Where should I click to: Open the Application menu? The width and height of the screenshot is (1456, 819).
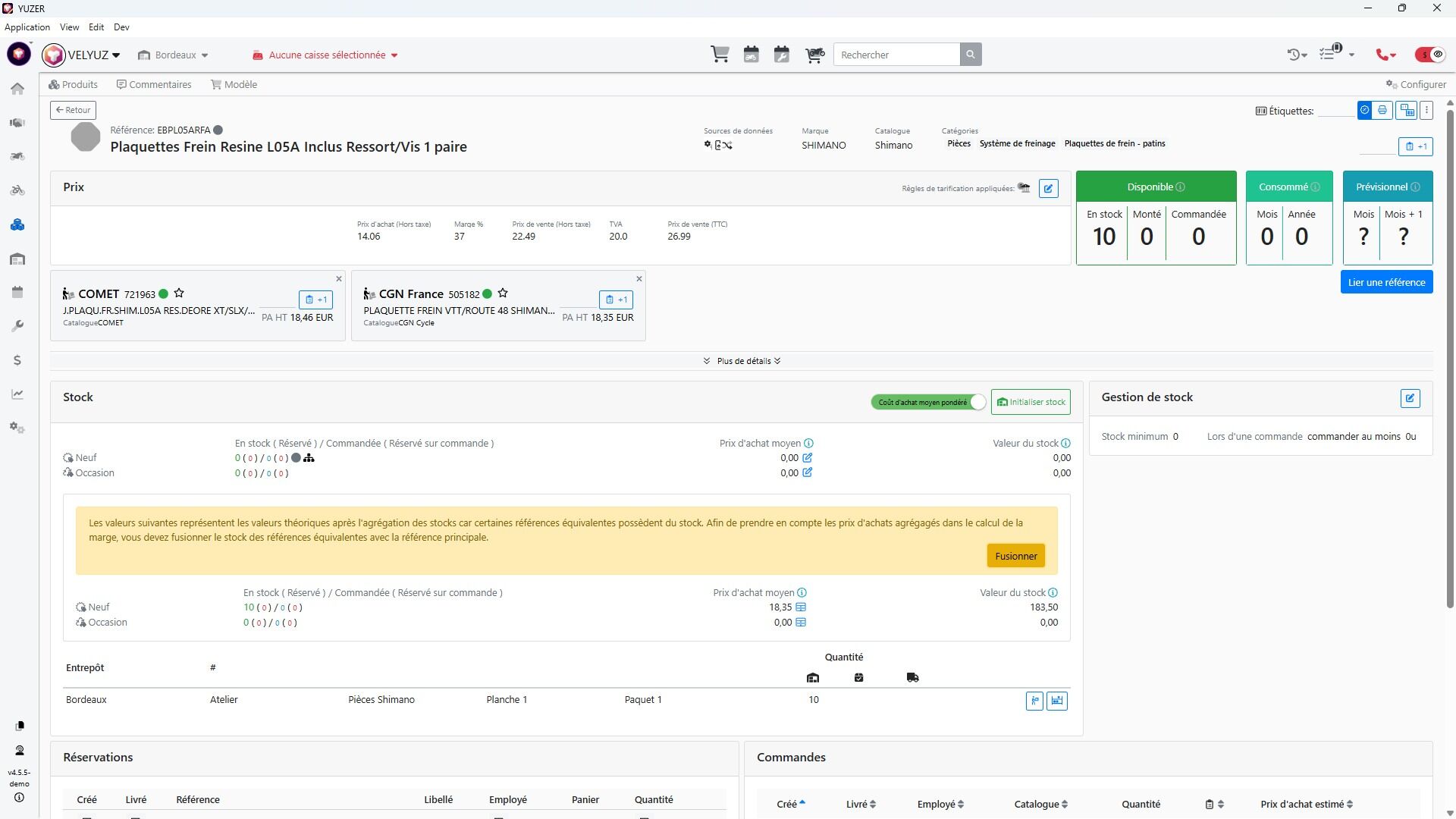(x=27, y=27)
